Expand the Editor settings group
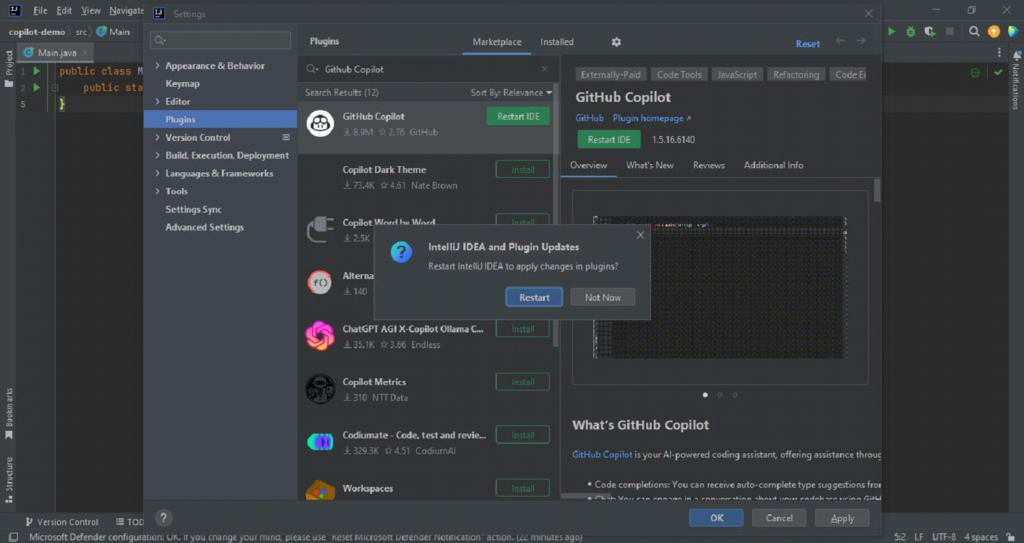1024x543 pixels. (x=157, y=101)
